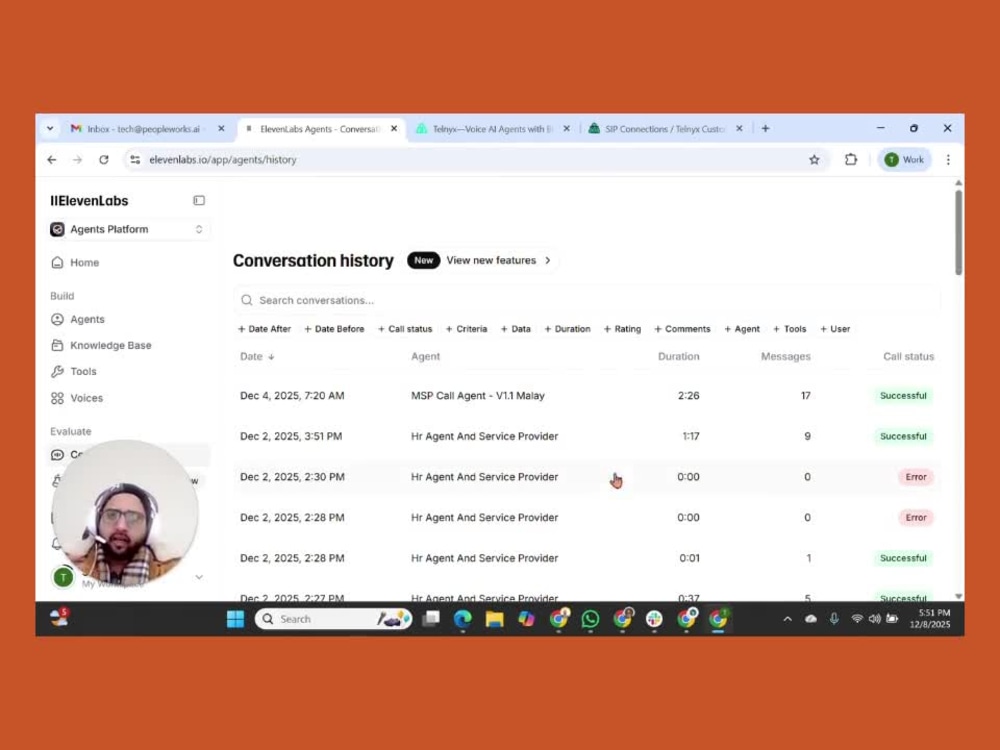Open Slack from taskbar
The height and width of the screenshot is (750, 1000).
[654, 619]
